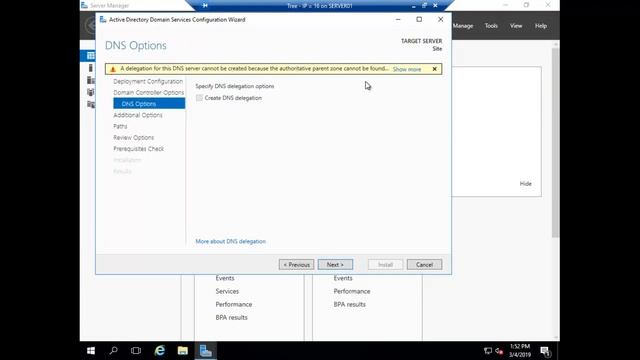640x360 pixels.
Task: Select the Local Server icon in Server Manager sidebar
Action: [x=91, y=68]
